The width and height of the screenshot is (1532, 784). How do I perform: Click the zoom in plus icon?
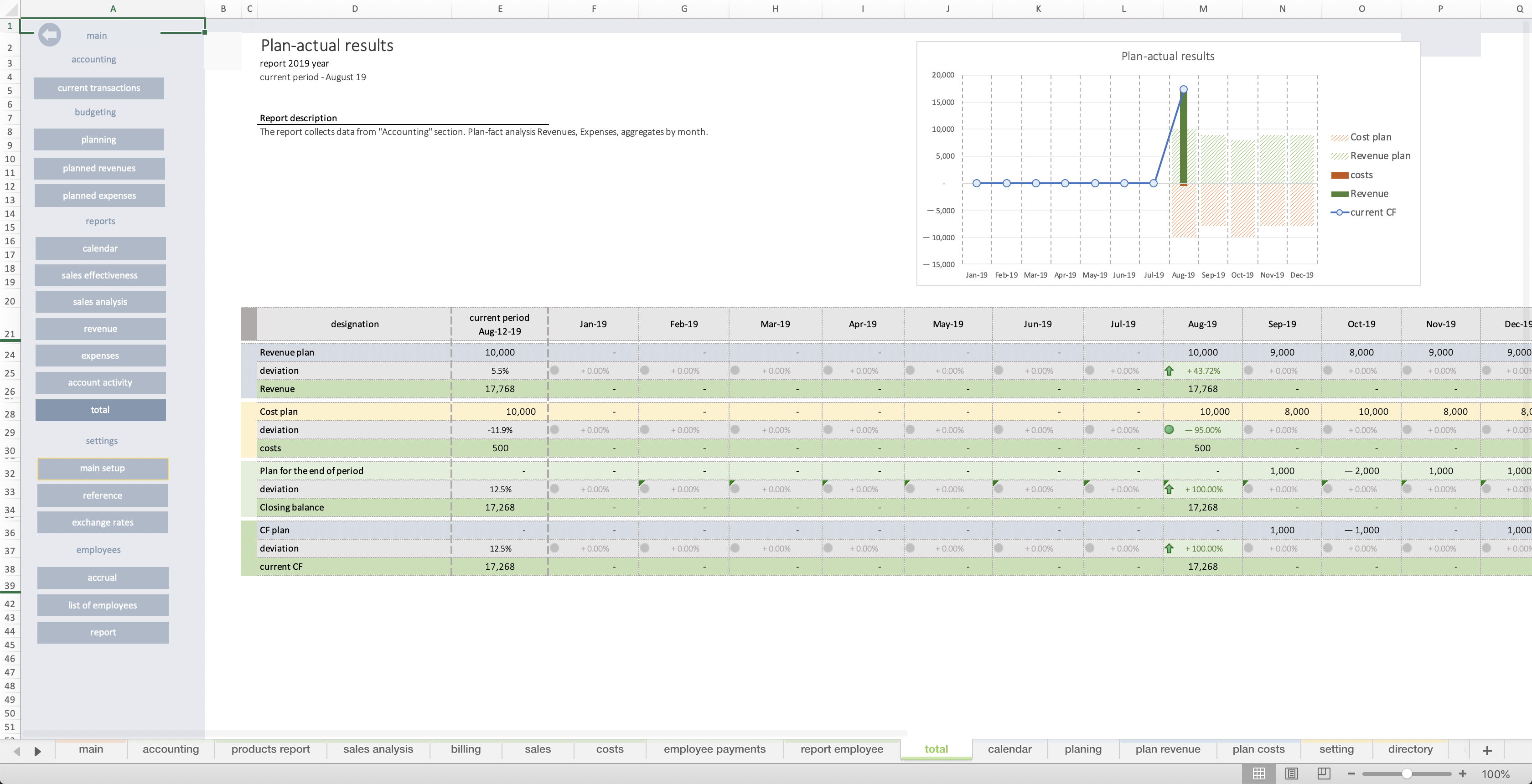click(1462, 774)
